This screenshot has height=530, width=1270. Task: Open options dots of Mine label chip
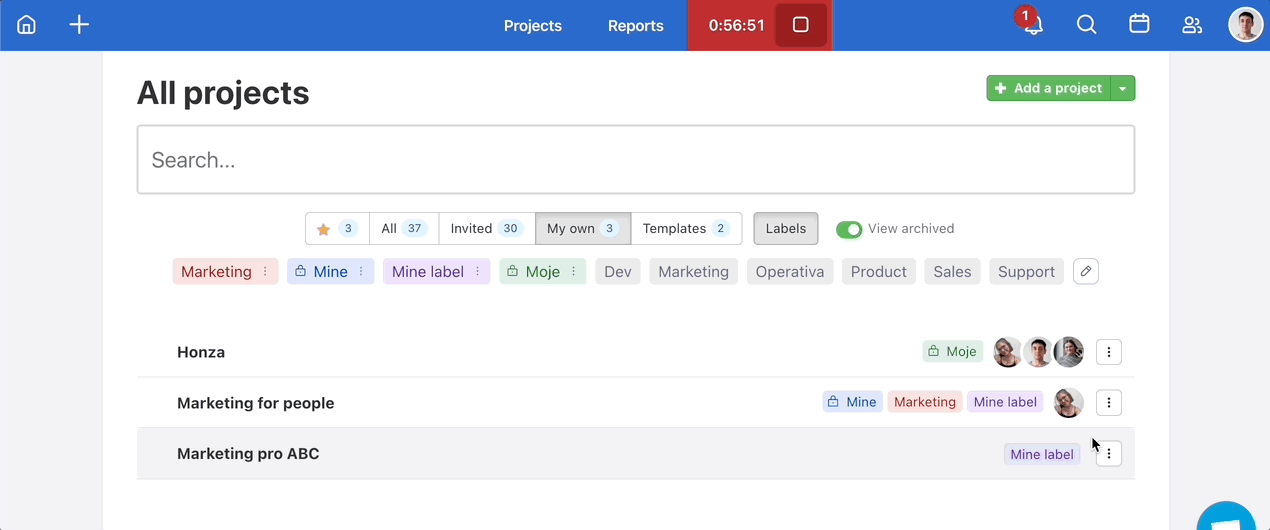478,272
